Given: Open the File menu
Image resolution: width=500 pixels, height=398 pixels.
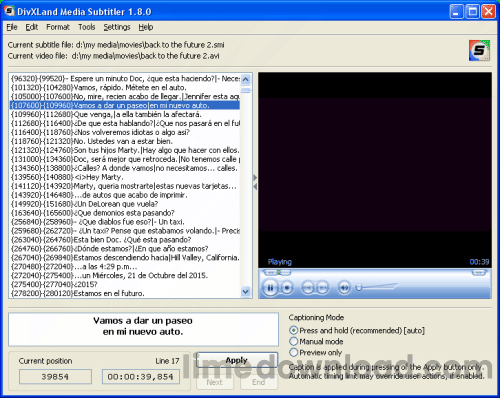Looking at the screenshot, I should tap(12, 27).
